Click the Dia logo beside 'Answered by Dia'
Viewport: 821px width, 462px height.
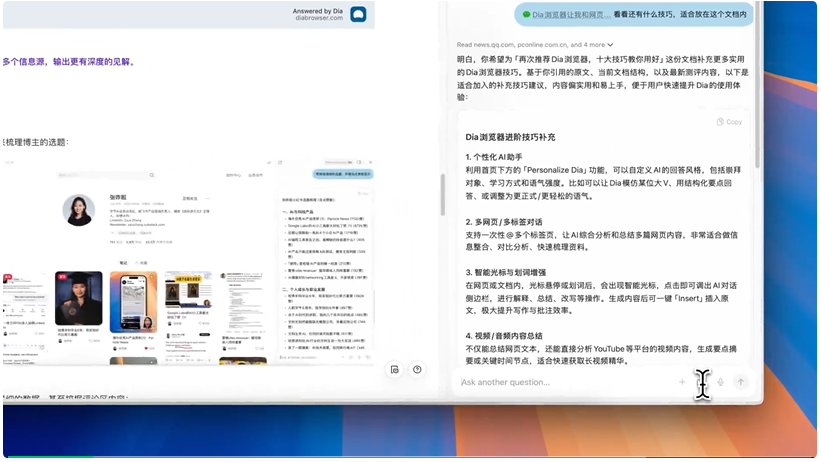tap(358, 14)
